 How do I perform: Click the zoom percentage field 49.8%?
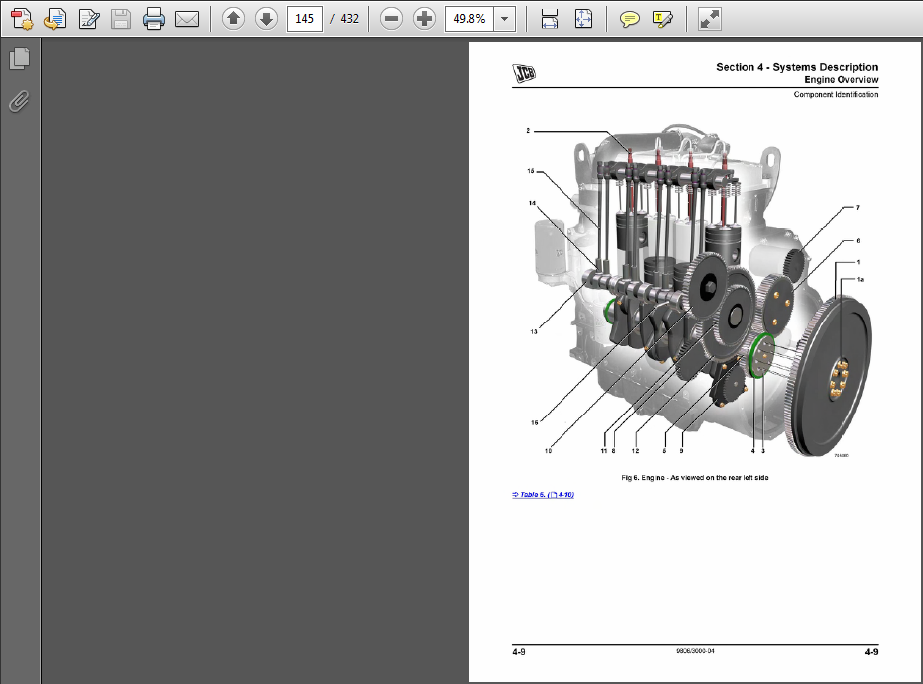tap(468, 18)
